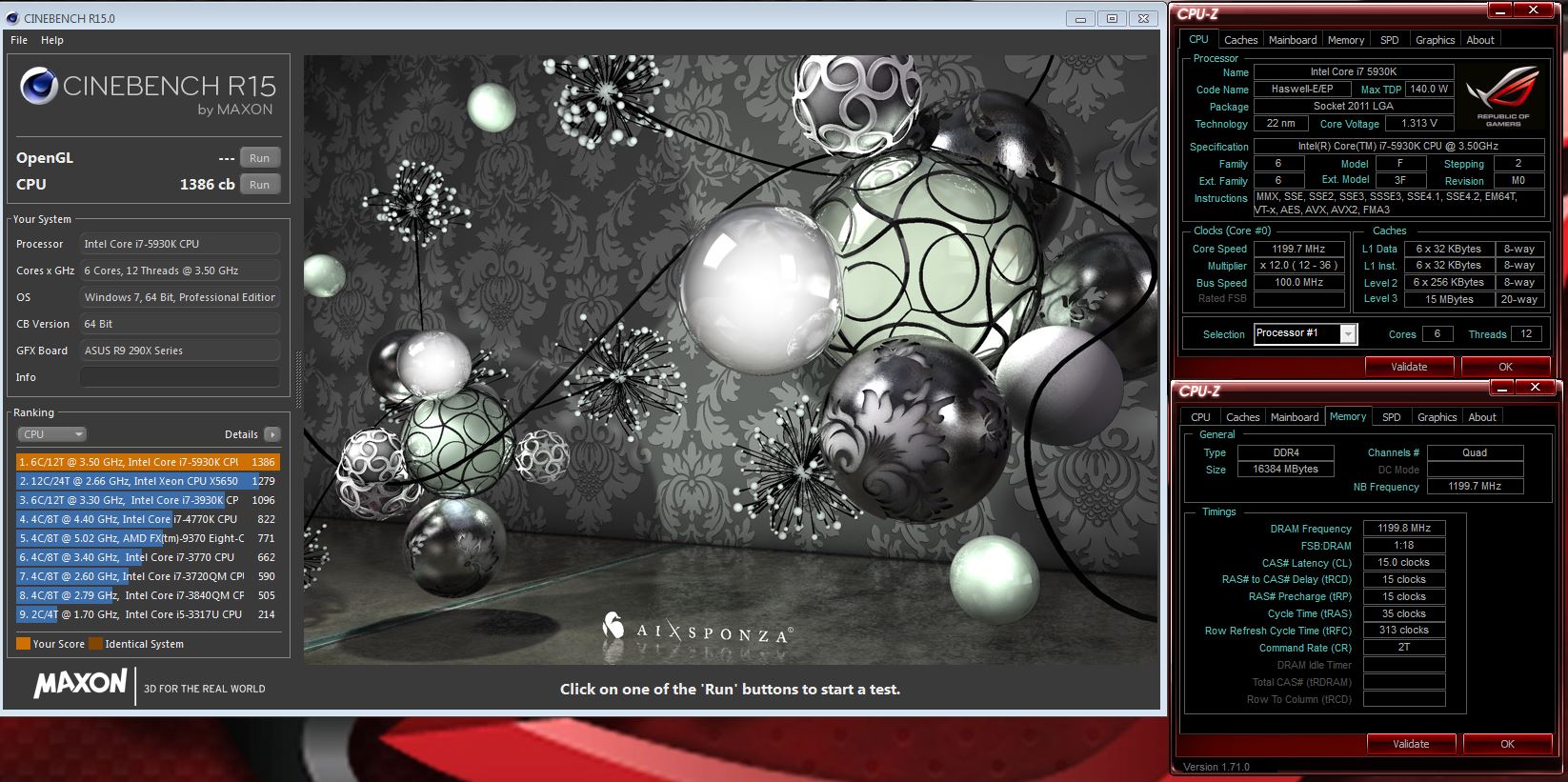Click the Core Speed value 1199.7 MHz
This screenshot has height=782, width=1568.
tap(1298, 249)
